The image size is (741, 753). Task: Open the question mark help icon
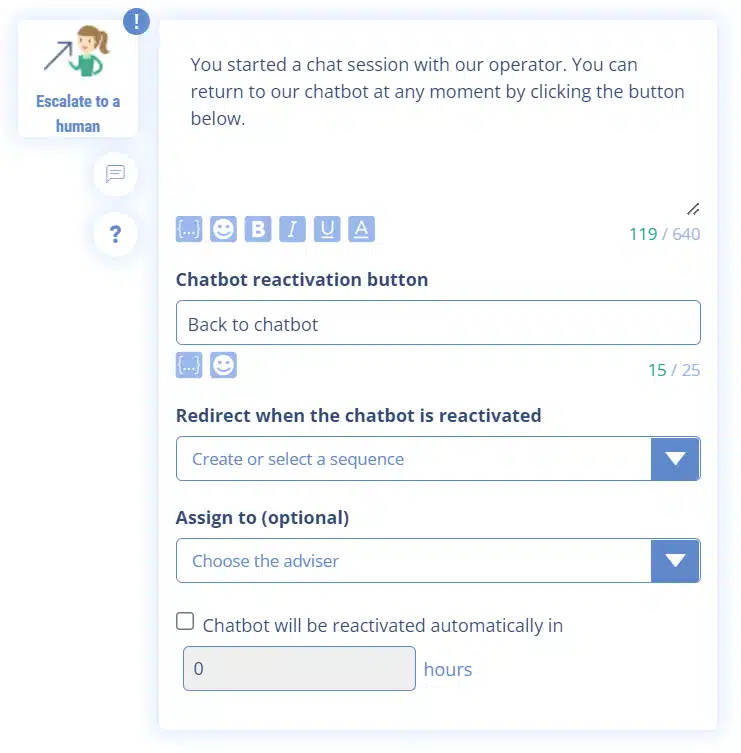115,235
